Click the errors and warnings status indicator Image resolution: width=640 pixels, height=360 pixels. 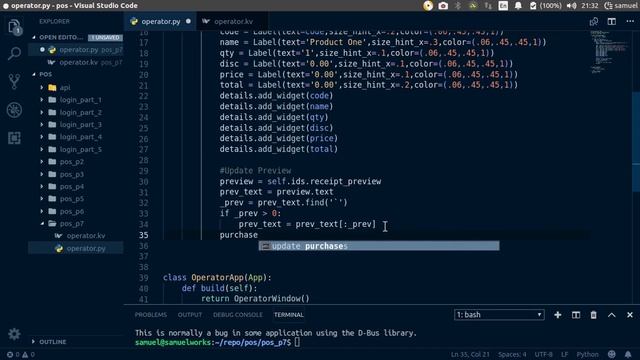pyautogui.click(x=21, y=355)
